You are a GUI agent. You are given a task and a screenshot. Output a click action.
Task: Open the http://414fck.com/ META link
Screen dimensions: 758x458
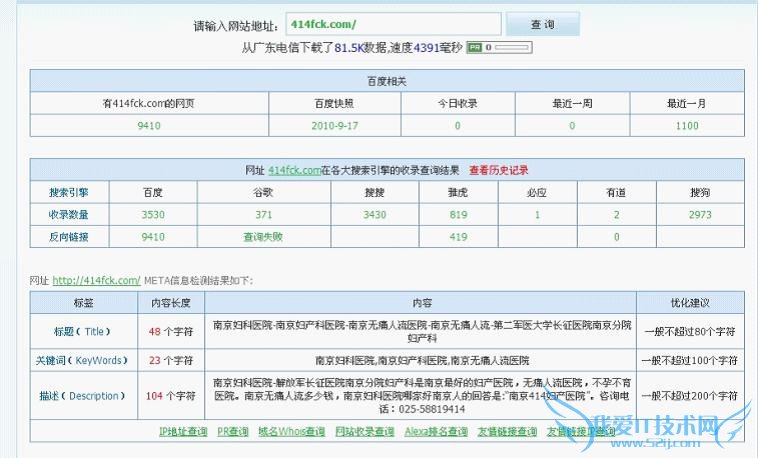point(96,281)
